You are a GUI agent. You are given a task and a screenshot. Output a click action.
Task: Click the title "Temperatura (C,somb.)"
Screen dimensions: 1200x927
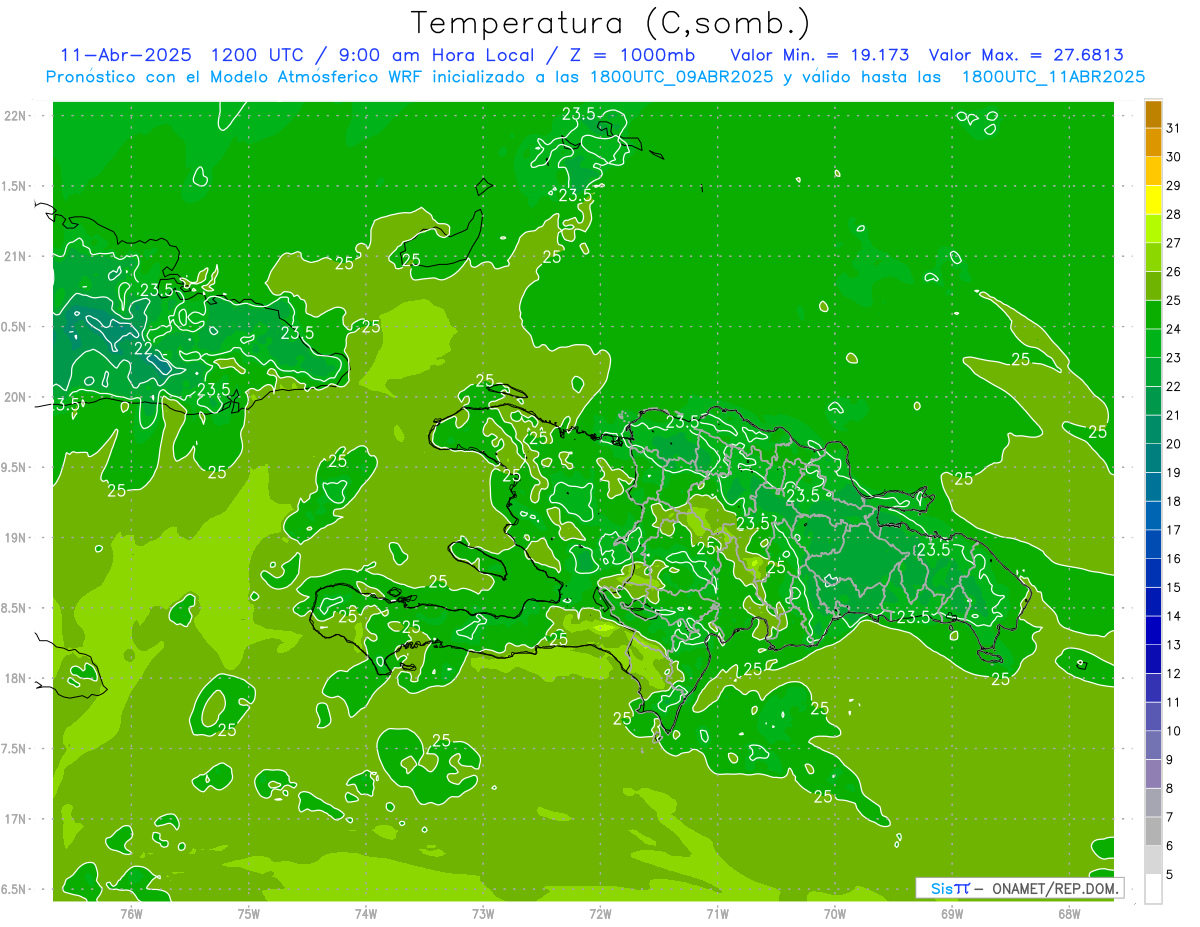point(611,23)
